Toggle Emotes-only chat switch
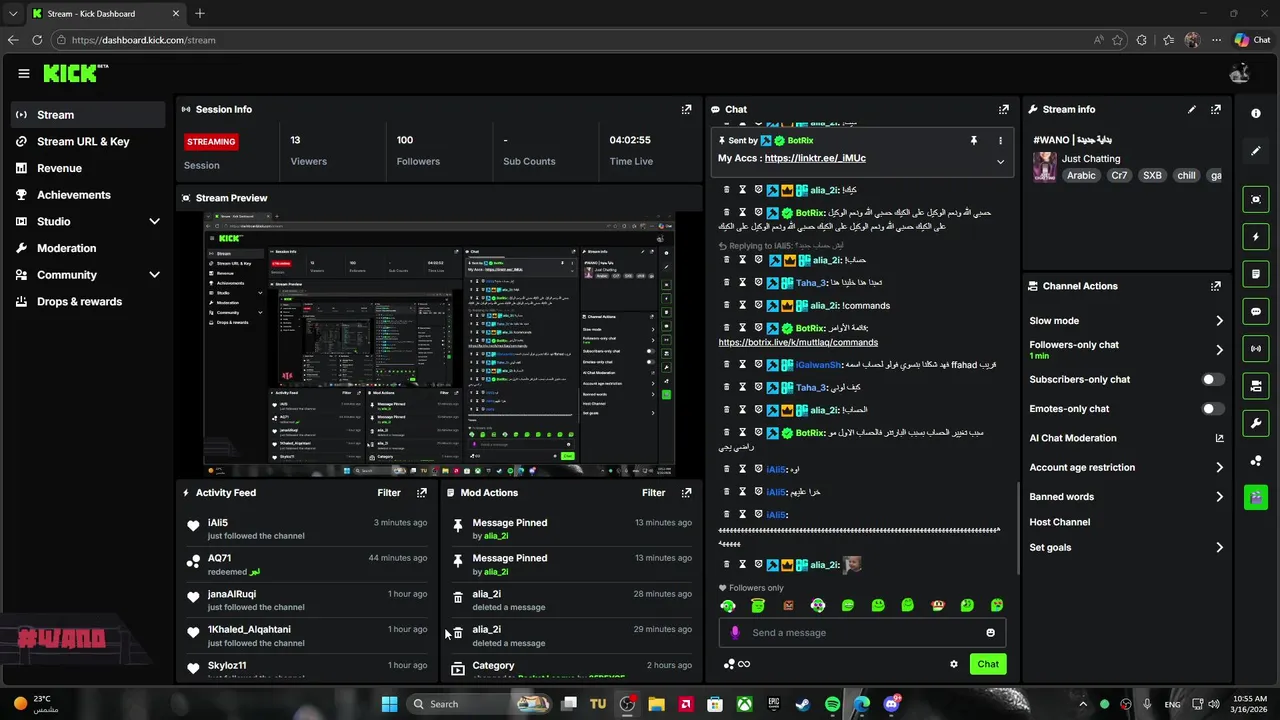This screenshot has width=1280, height=720. 1213,409
